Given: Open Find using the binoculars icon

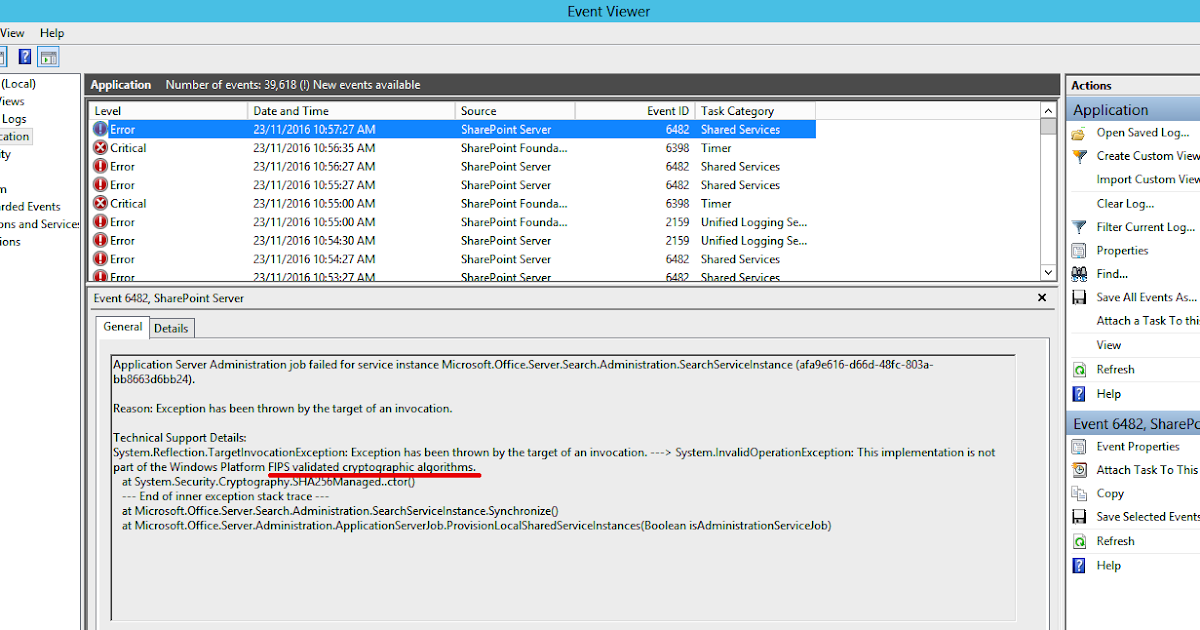Looking at the screenshot, I should click(1079, 273).
